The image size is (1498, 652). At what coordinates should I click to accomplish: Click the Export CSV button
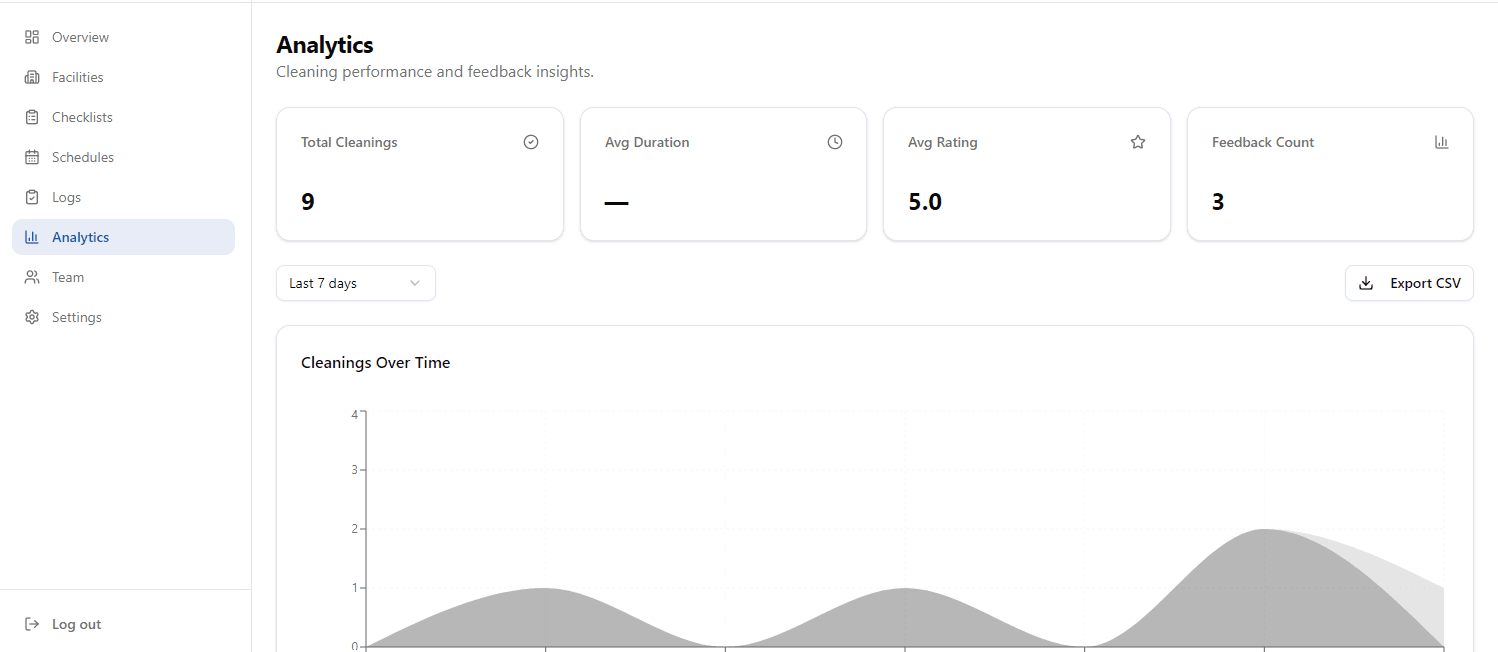point(1409,282)
